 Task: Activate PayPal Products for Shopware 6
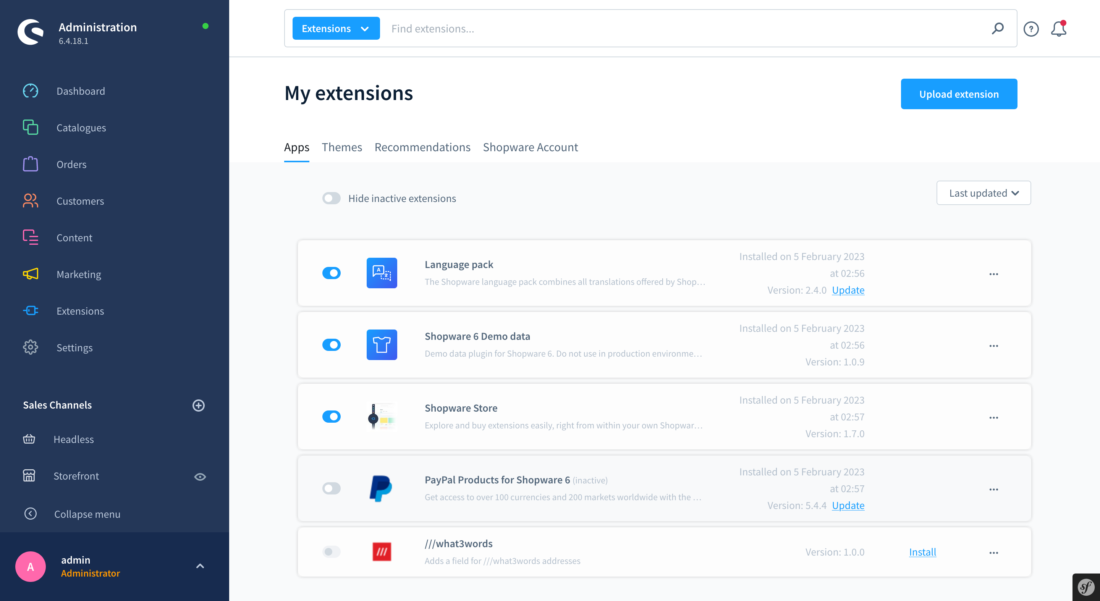point(331,488)
